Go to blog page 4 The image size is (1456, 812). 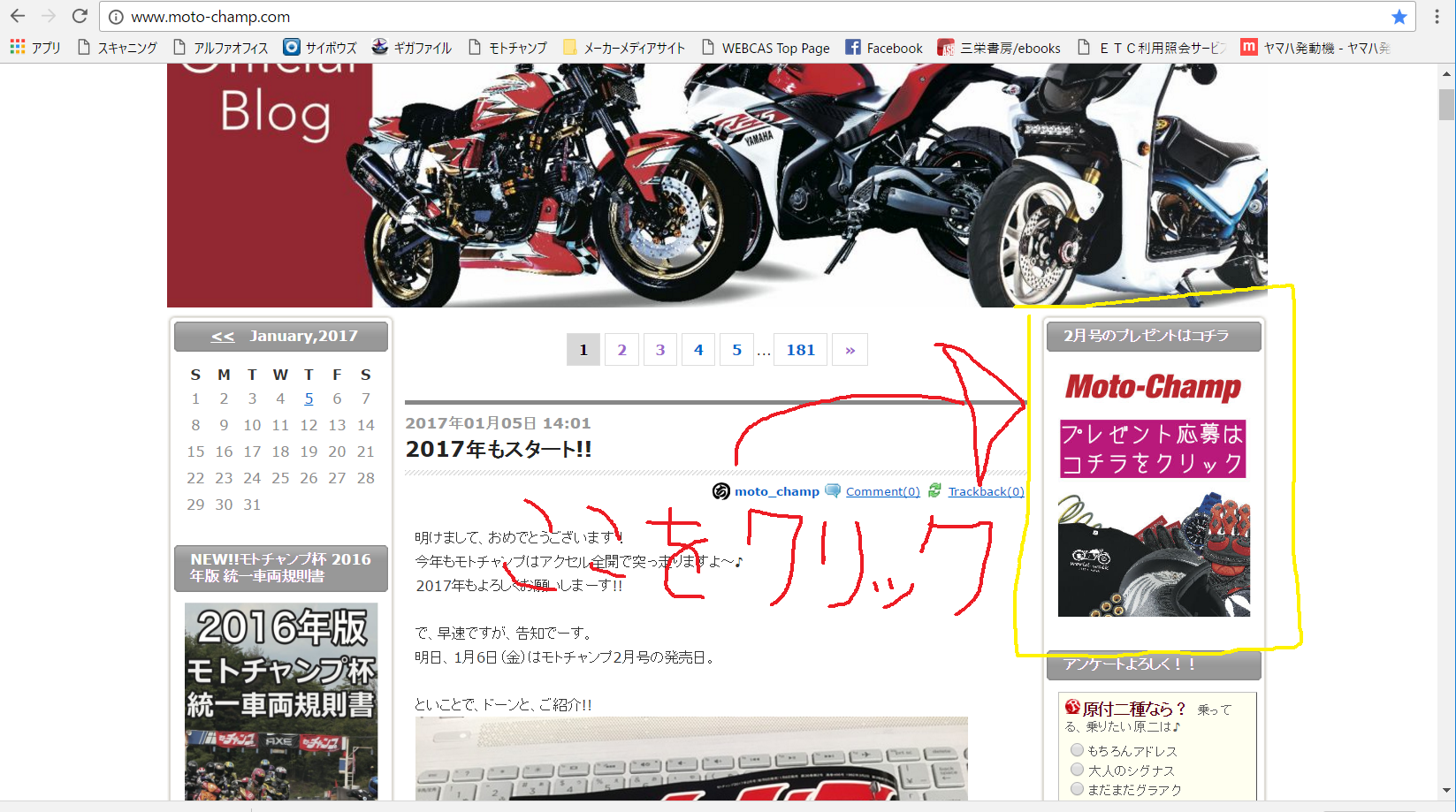[698, 350]
